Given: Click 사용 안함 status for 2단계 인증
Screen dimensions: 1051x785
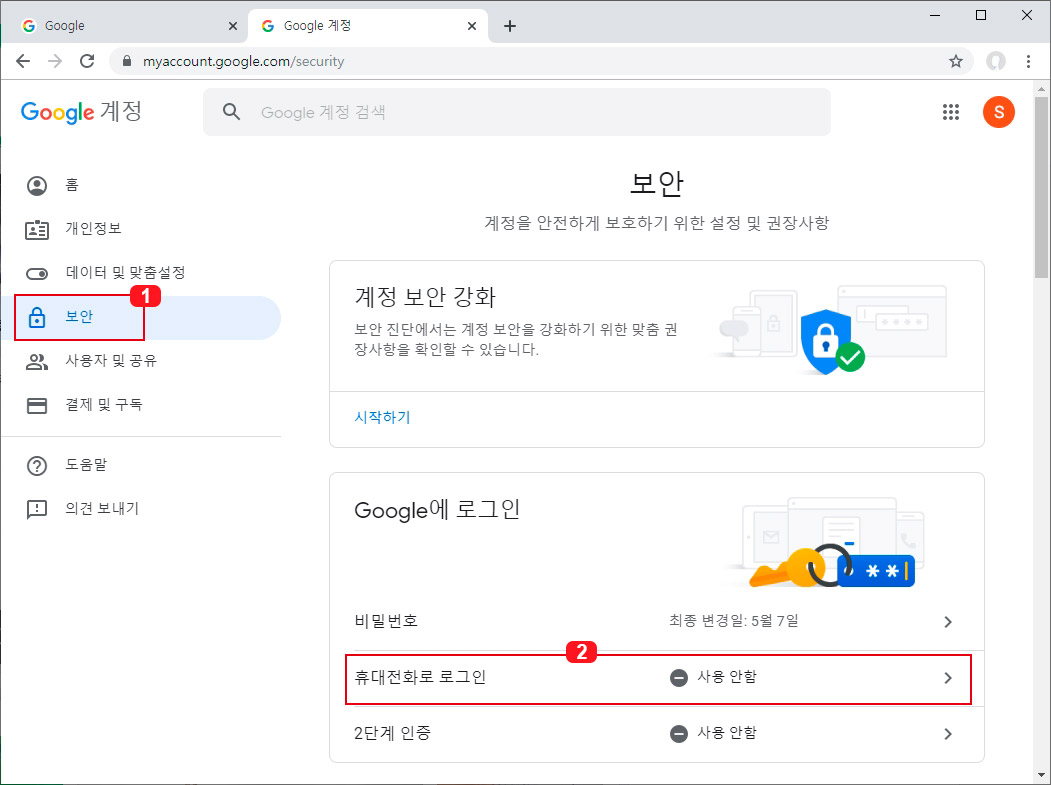Looking at the screenshot, I should (x=713, y=733).
